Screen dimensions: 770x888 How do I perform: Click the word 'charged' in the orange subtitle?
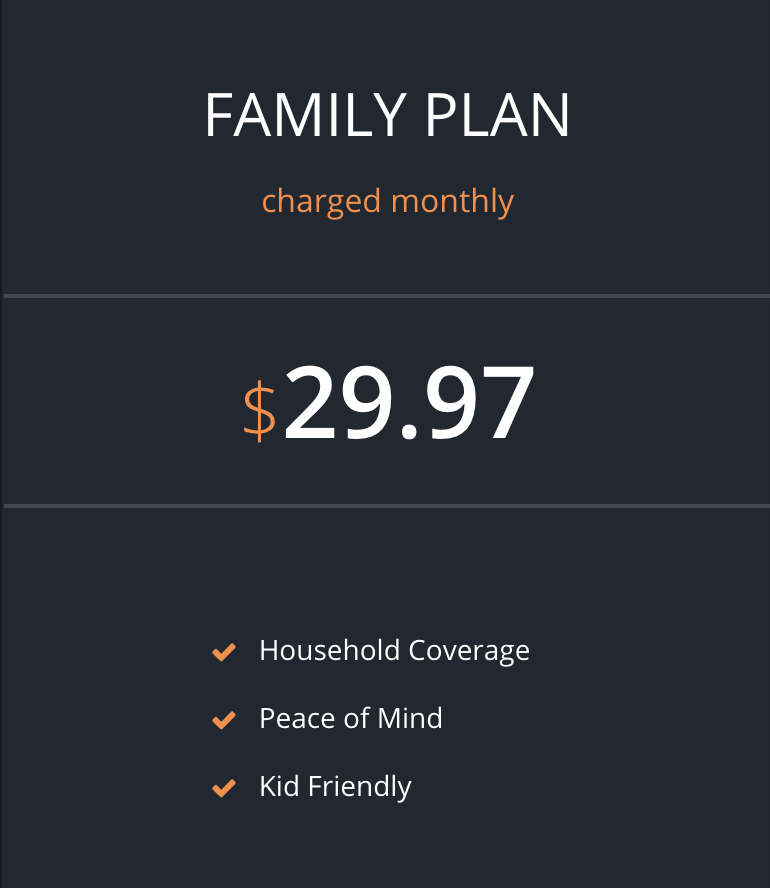pyautogui.click(x=321, y=201)
